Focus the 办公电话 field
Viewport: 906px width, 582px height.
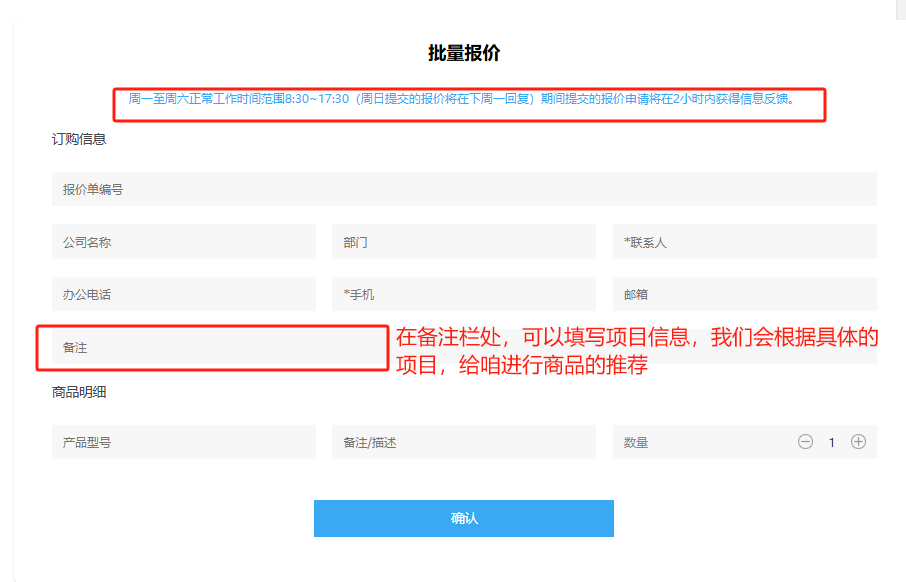click(x=184, y=294)
